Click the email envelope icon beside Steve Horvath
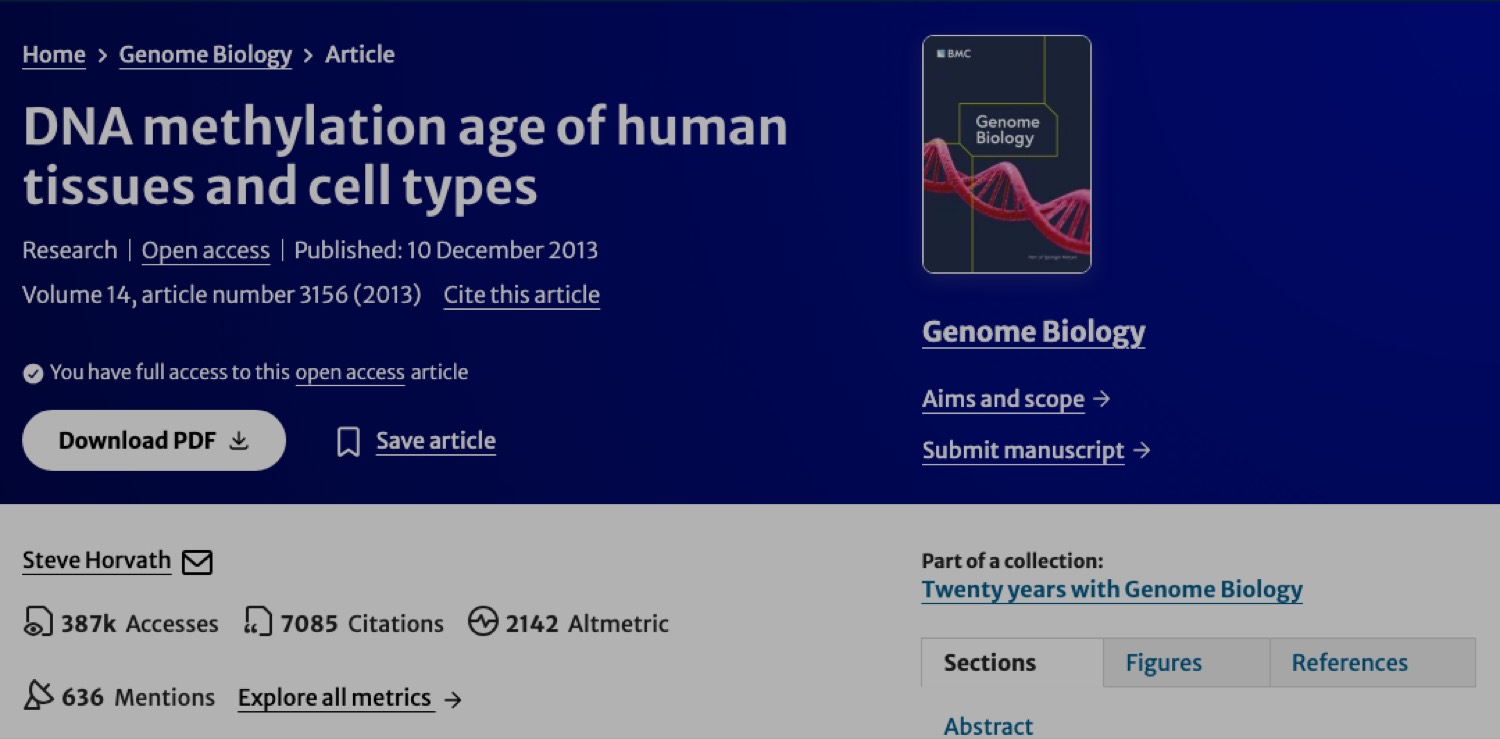 tap(197, 563)
